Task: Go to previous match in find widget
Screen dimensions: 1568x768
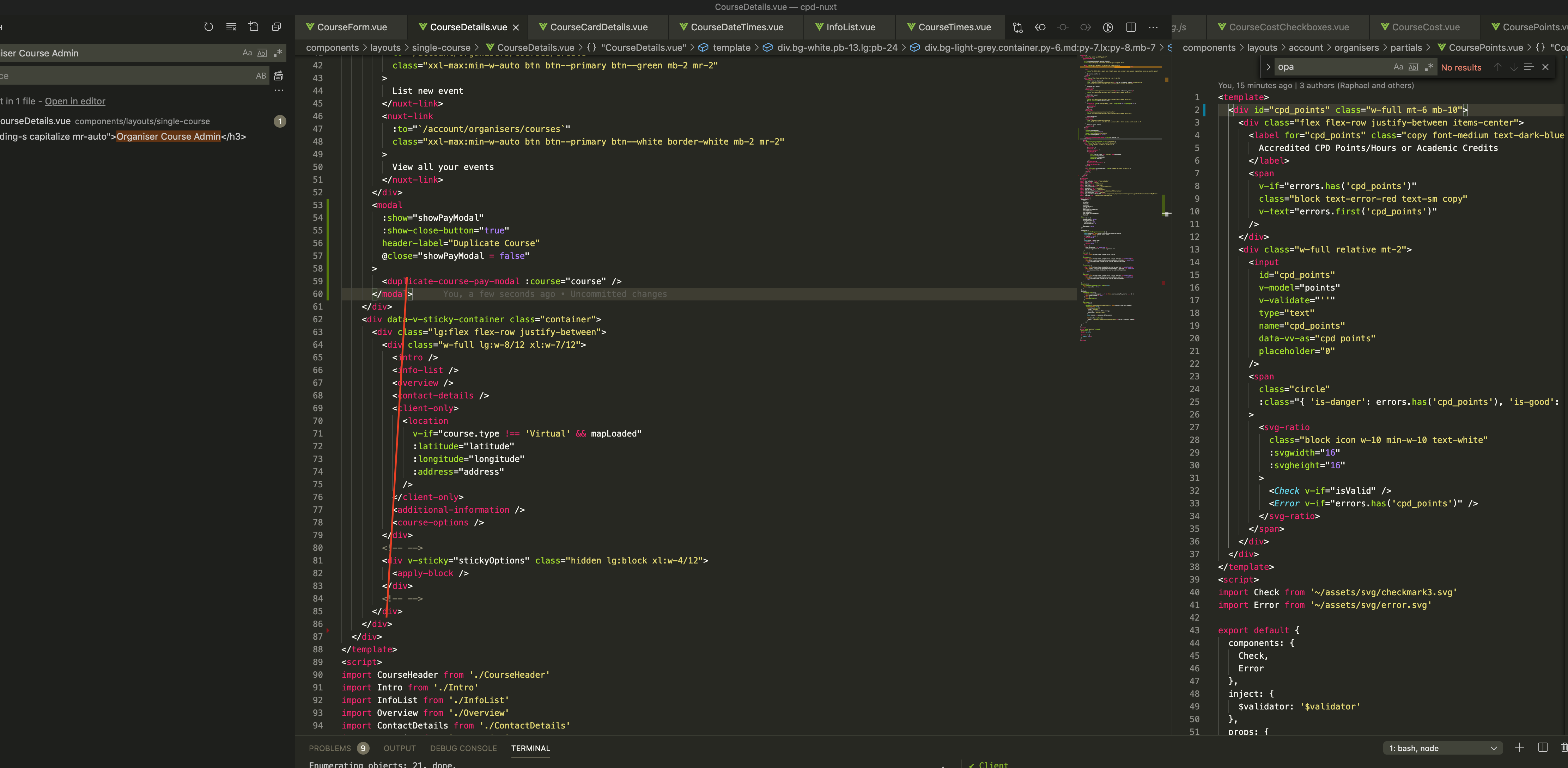Action: pyautogui.click(x=1497, y=67)
